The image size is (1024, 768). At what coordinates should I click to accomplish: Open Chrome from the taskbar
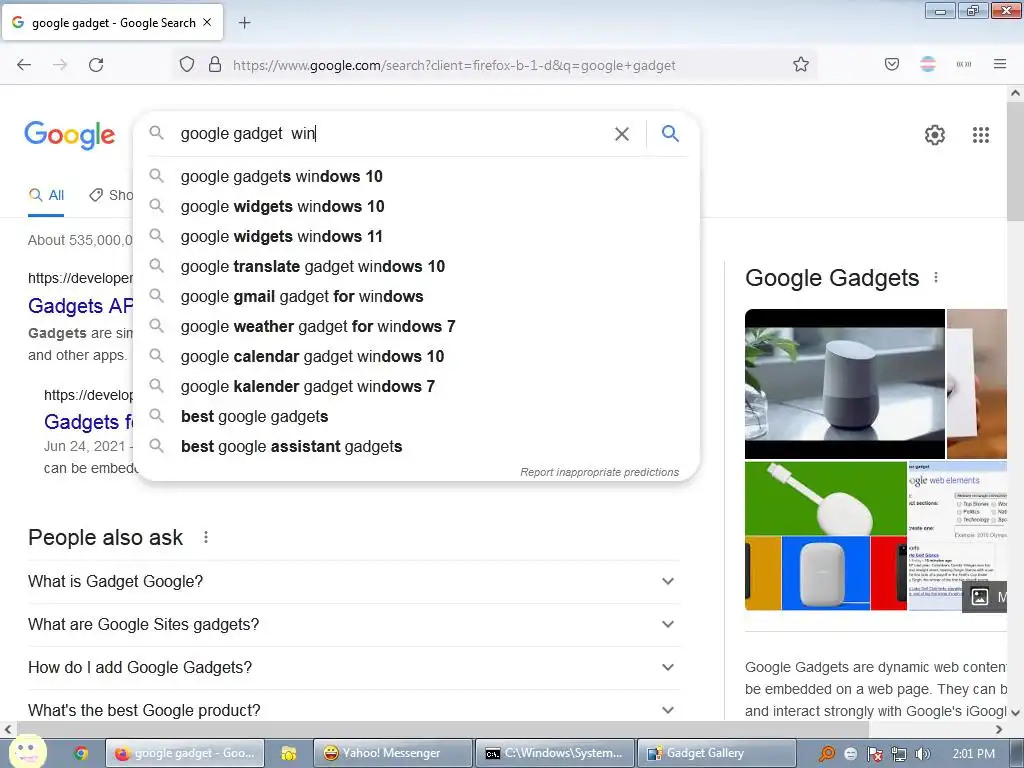81,753
